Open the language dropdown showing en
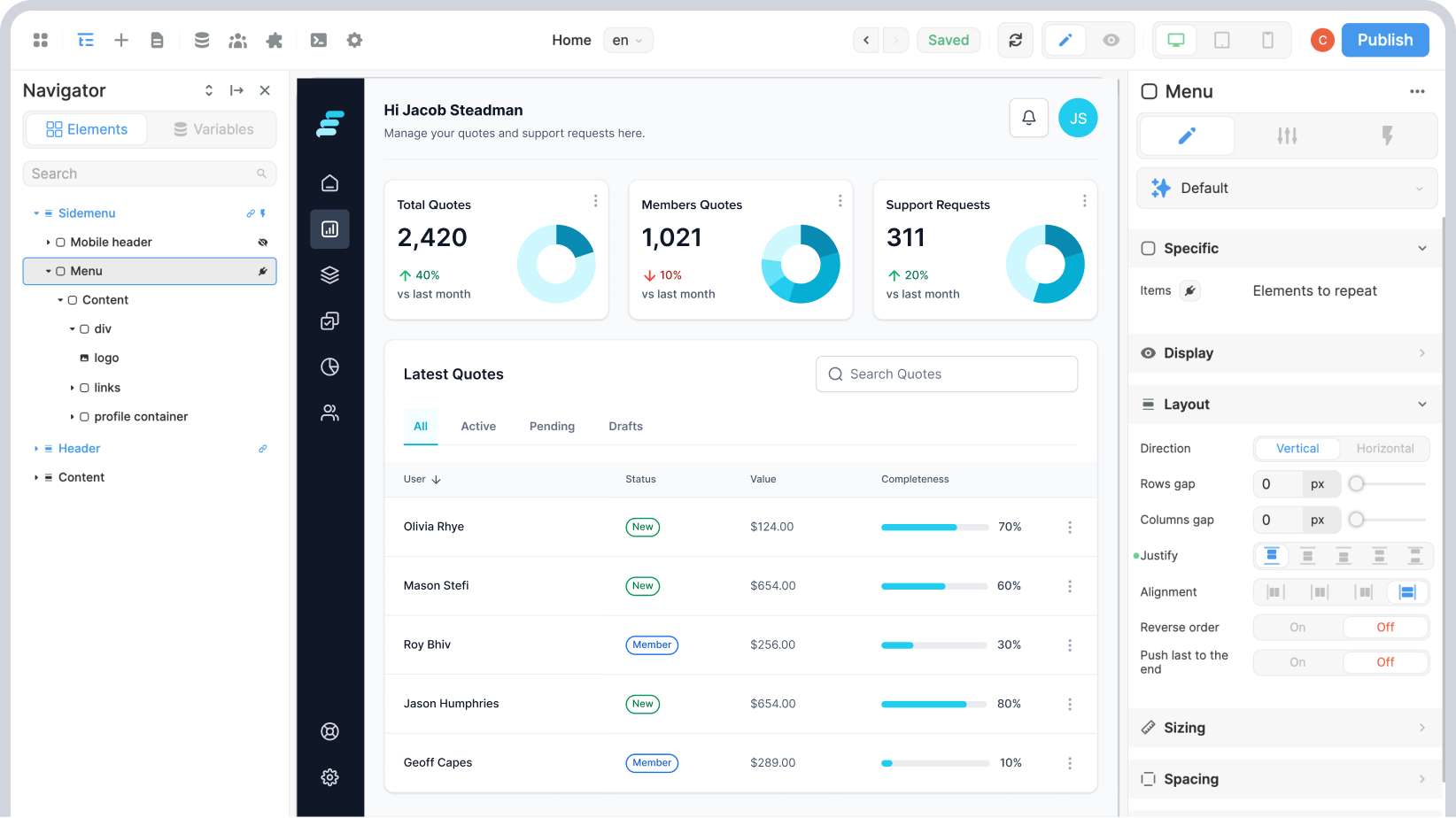The image size is (1456, 818). [628, 40]
